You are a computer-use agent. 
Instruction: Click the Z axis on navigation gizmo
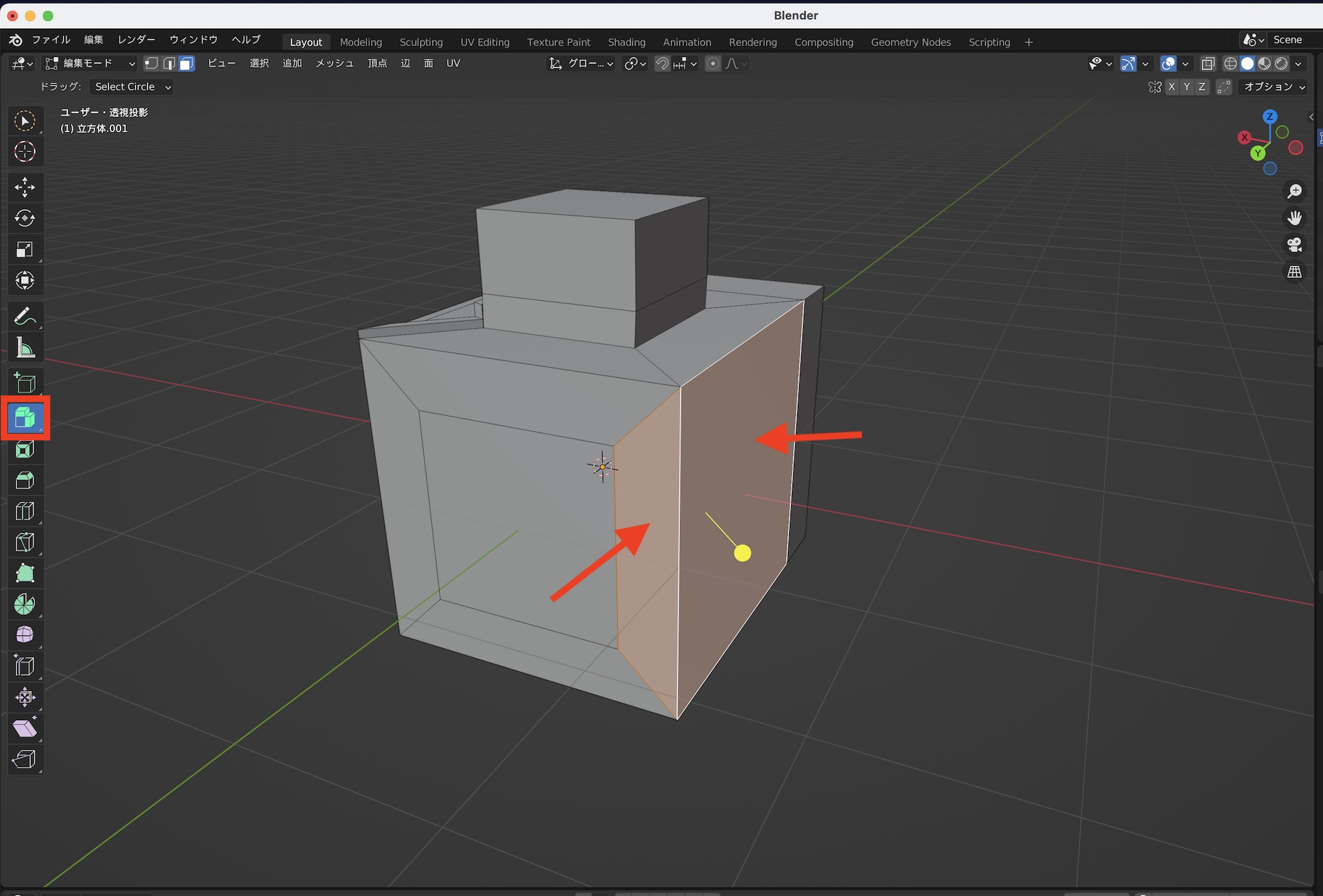tap(1269, 117)
